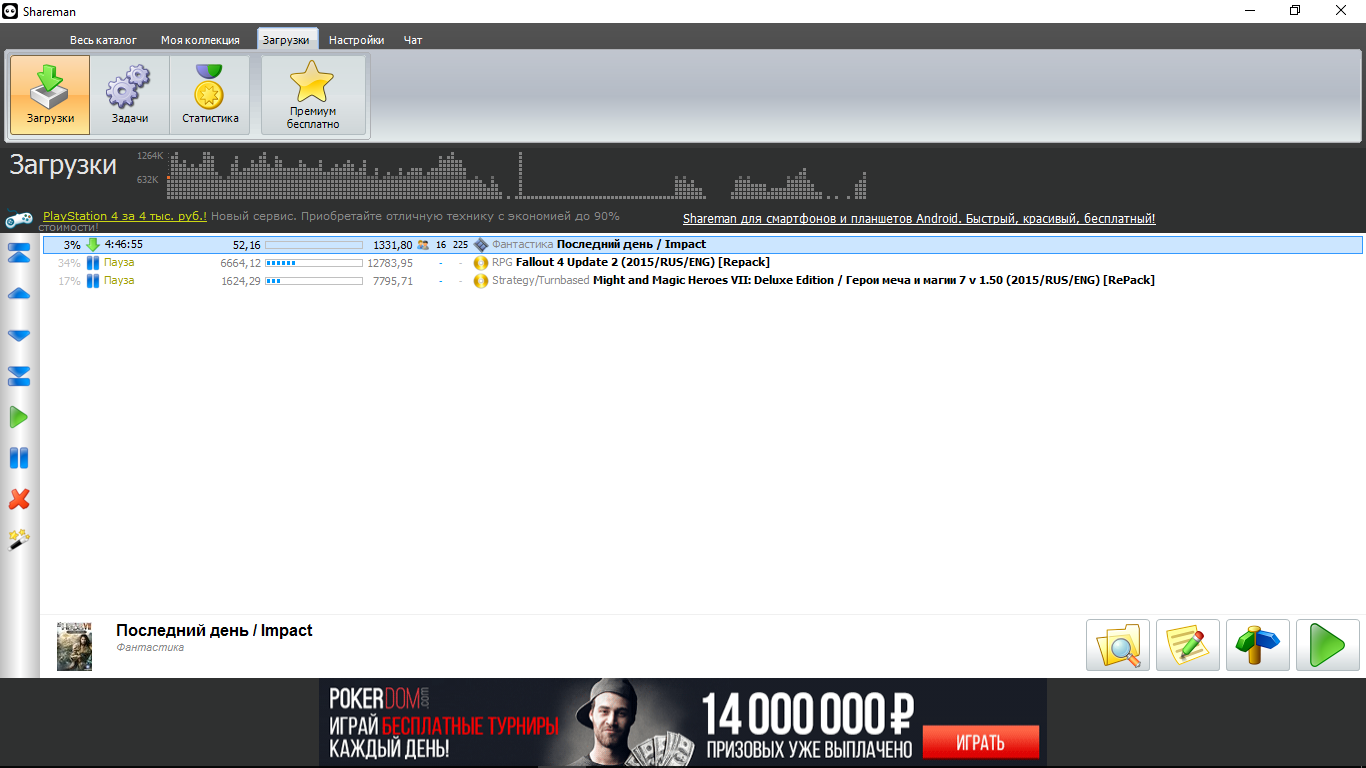Click the magic wand sidebar icon
Screen dimensions: 1366x768
pyautogui.click(x=19, y=540)
